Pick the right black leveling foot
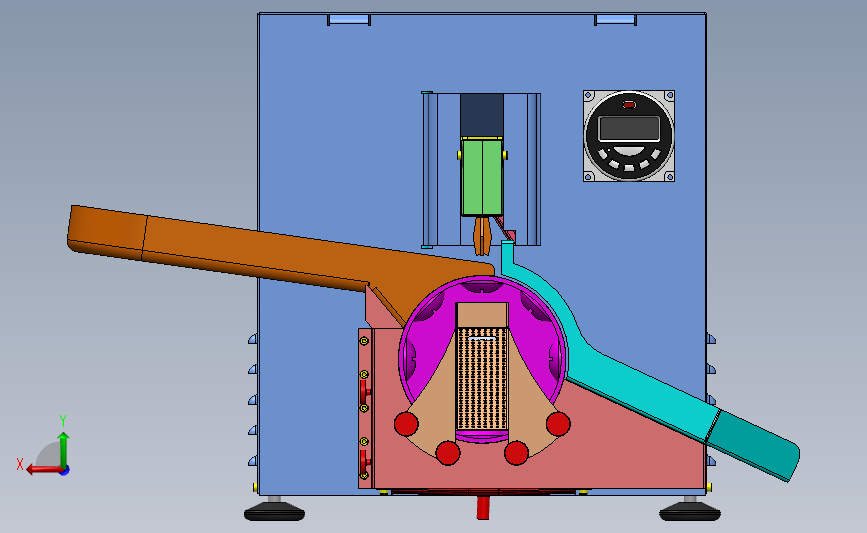The height and width of the screenshot is (533, 867). click(690, 511)
